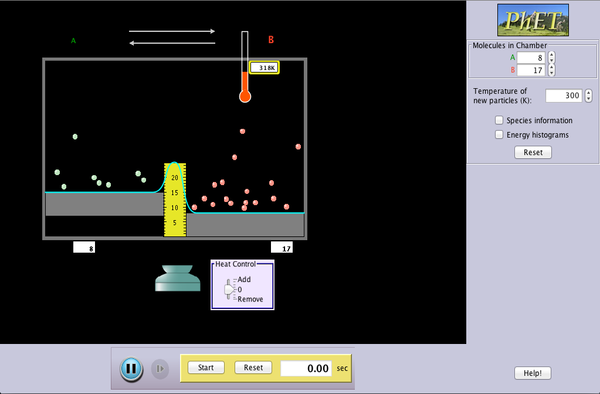Reset the stopwatch timer

point(253,368)
